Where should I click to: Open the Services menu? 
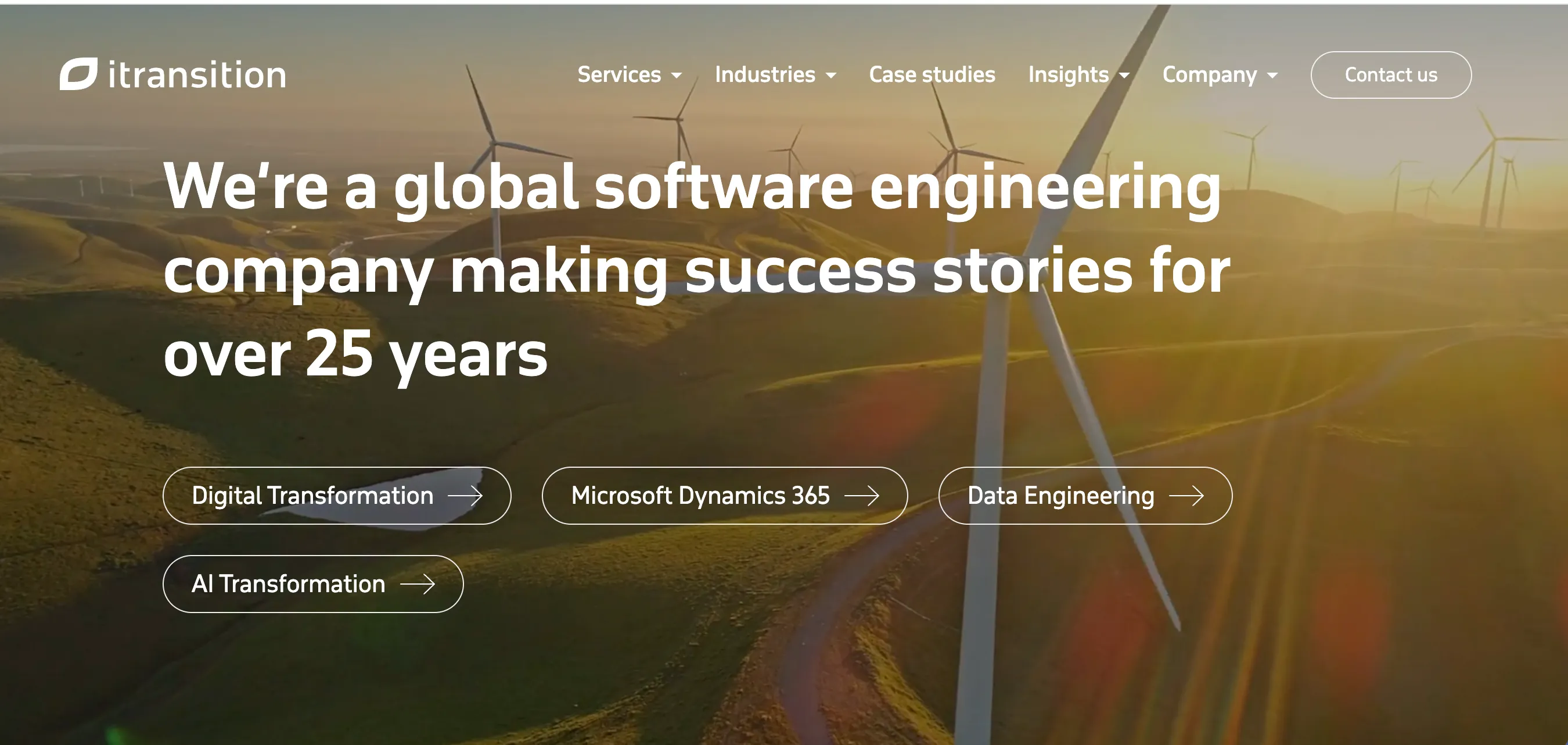(619, 74)
